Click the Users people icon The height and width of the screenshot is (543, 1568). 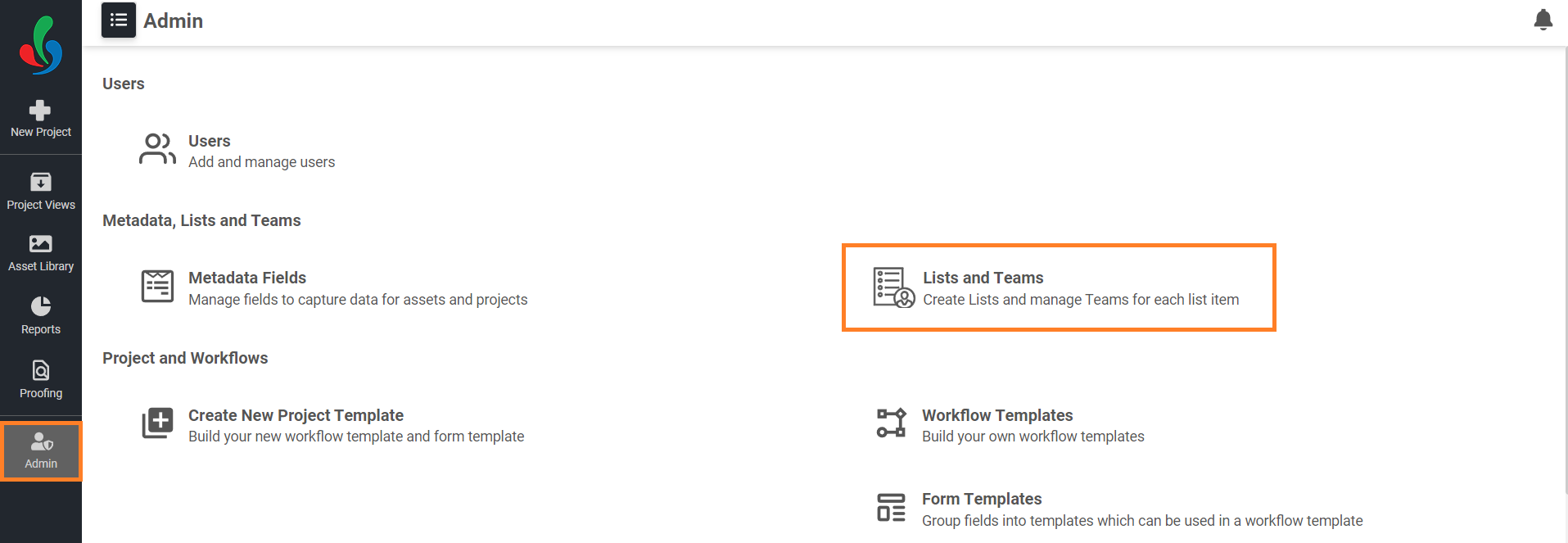tap(157, 150)
